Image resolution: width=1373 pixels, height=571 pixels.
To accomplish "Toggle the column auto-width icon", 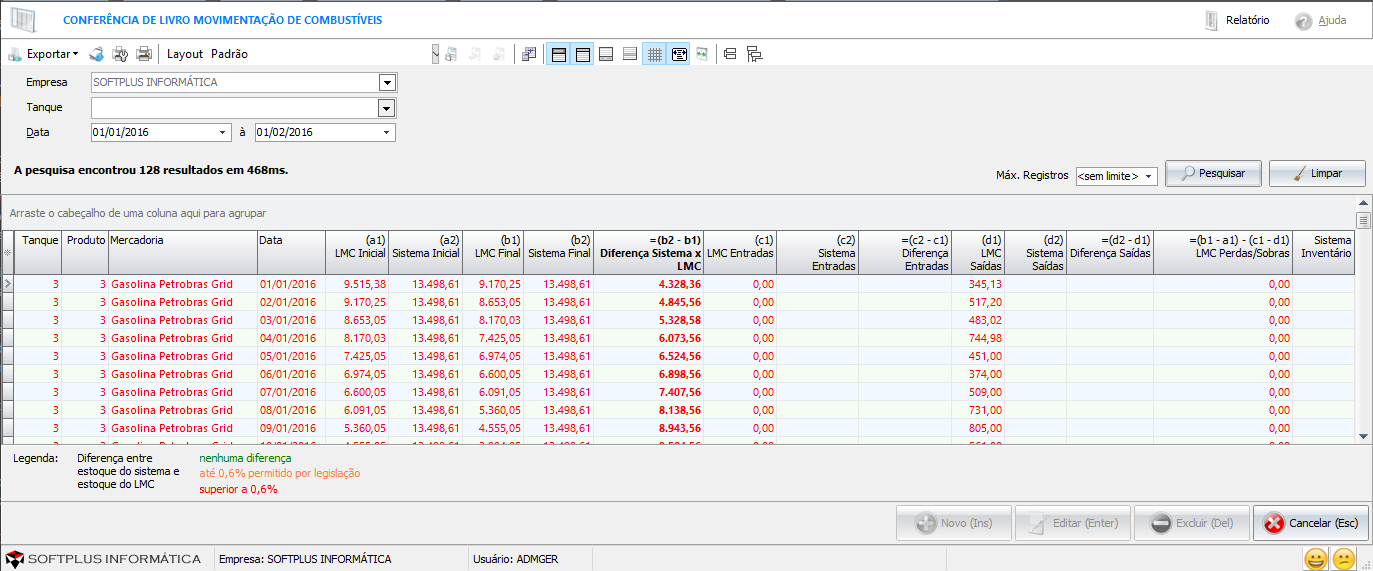I will pos(679,54).
